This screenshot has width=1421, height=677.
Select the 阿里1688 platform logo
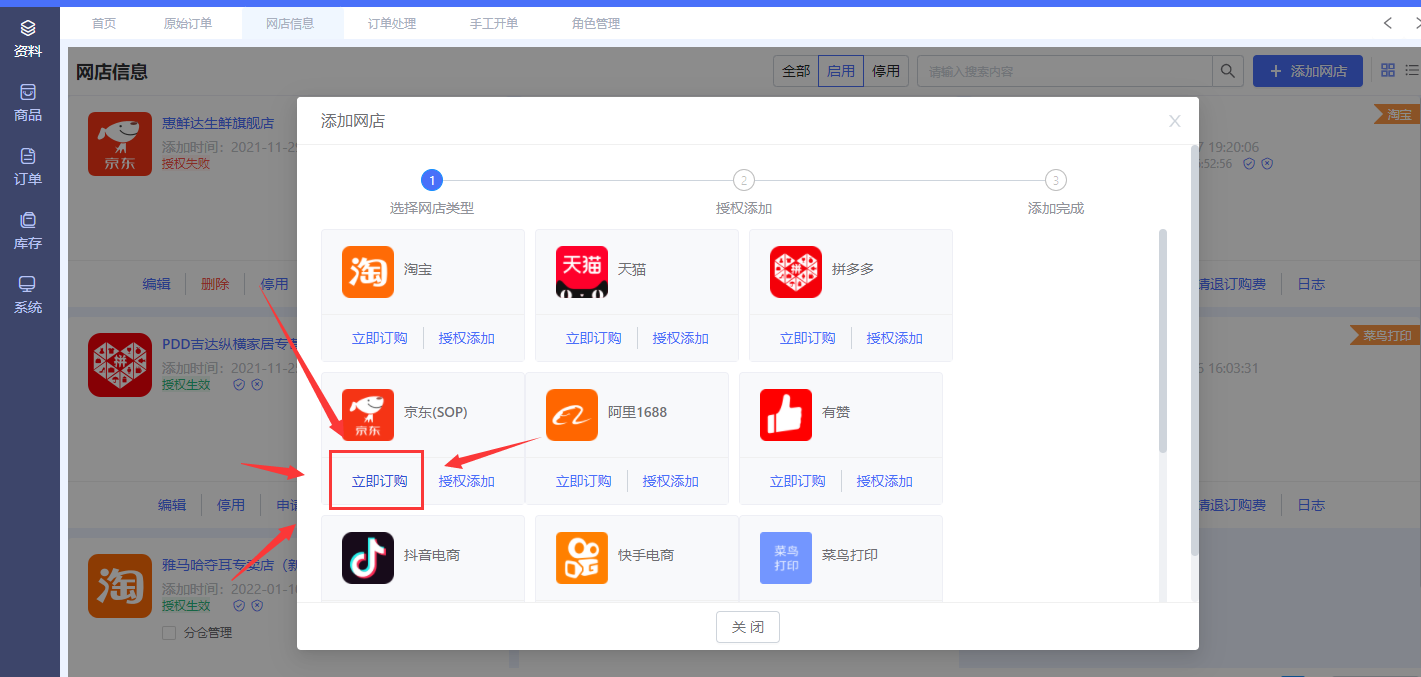(572, 415)
